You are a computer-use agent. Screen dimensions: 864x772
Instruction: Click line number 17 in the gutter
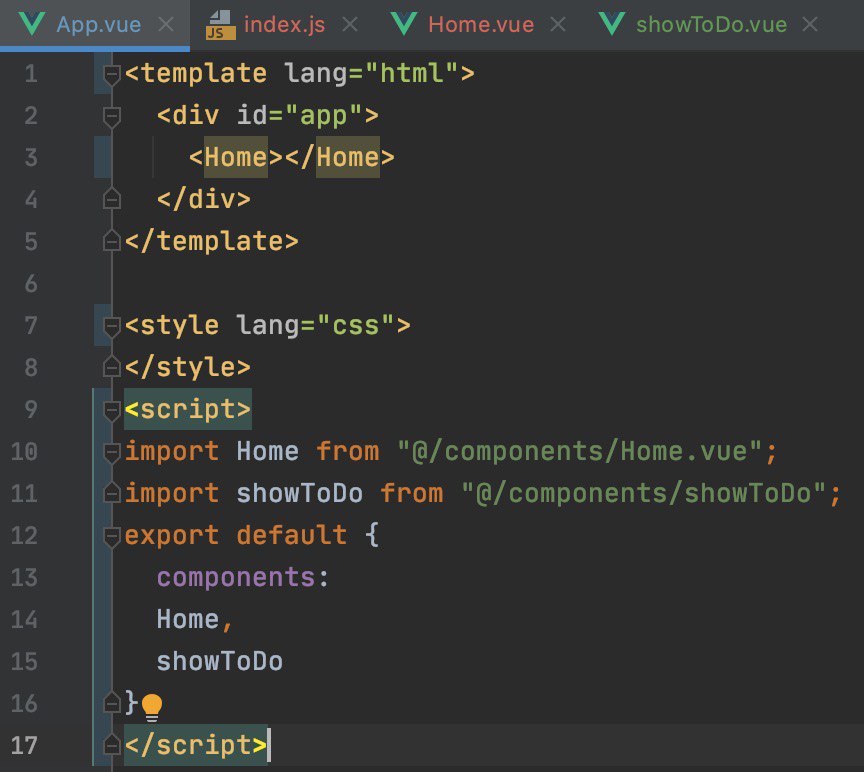click(24, 746)
